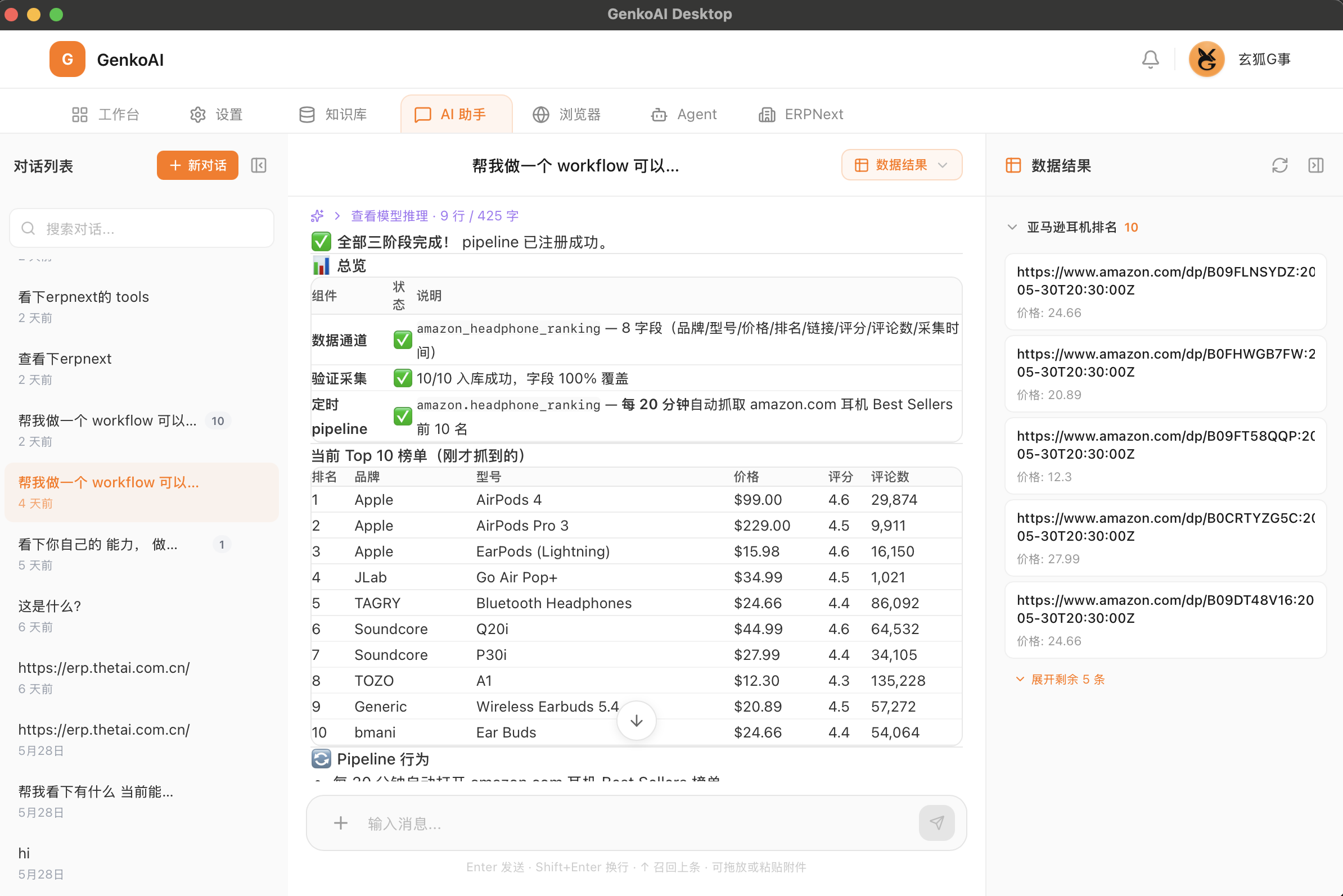Viewport: 1343px width, 896px height.
Task: Expand 查看模型推理 · 9 行 / 425 字
Action: coord(435,216)
